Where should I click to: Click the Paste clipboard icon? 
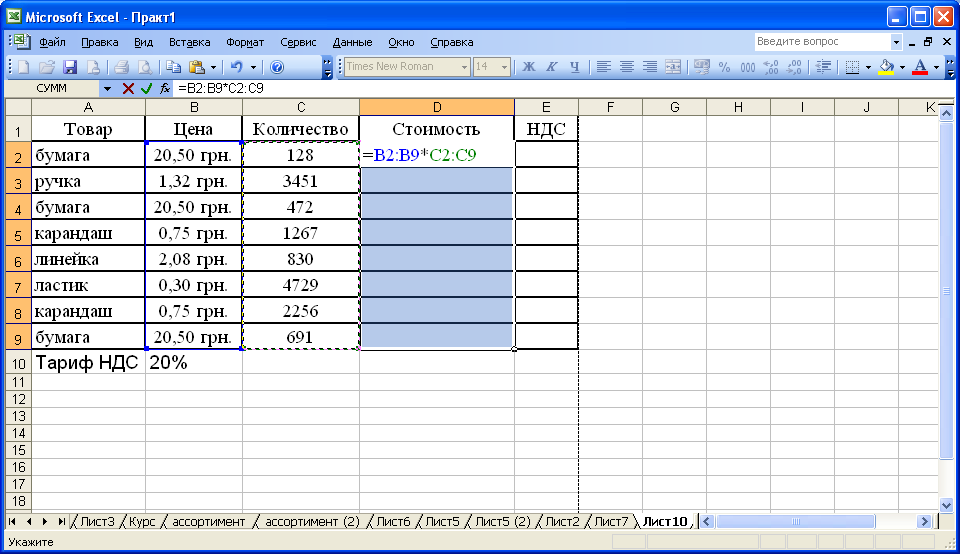click(x=197, y=67)
